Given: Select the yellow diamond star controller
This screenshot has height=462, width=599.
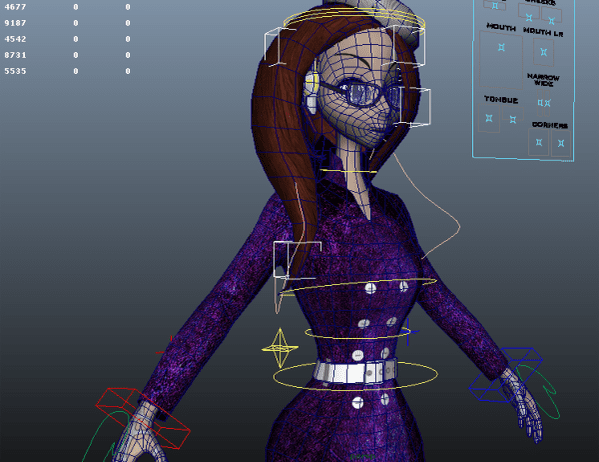Looking at the screenshot, I should point(280,348).
